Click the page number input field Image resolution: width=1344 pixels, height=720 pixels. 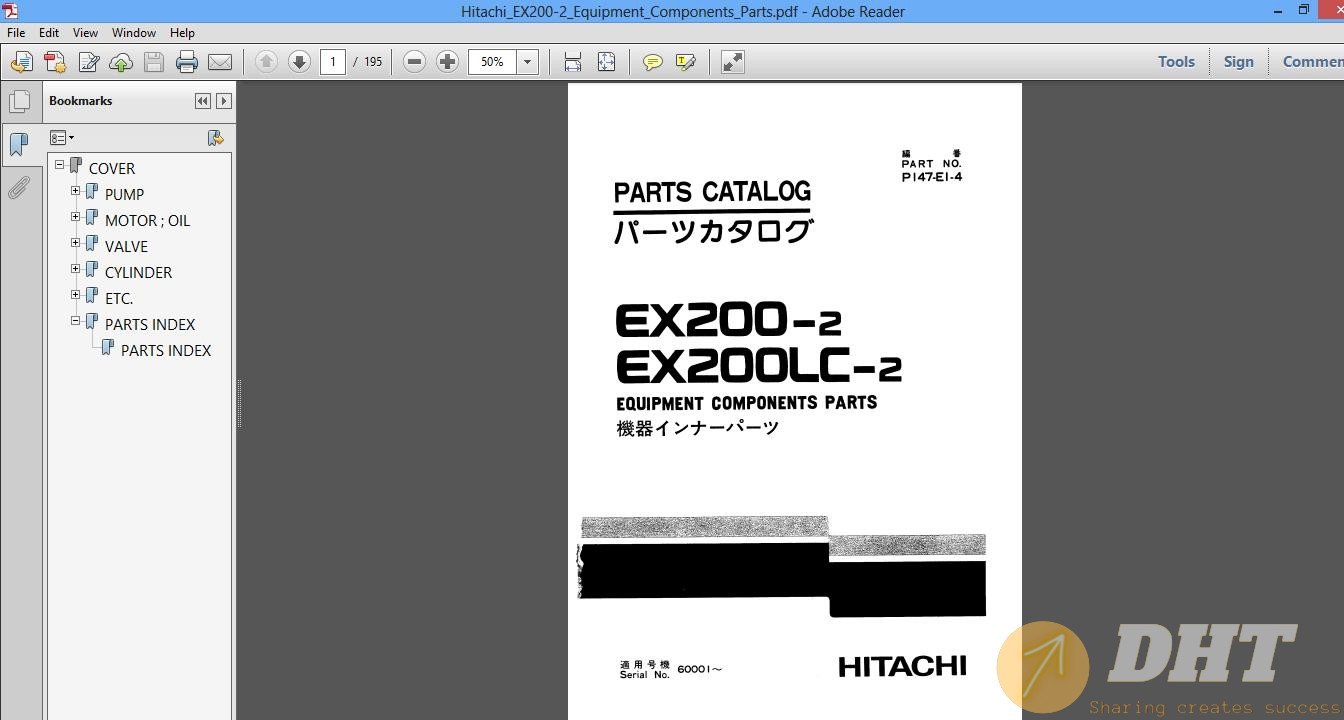(x=333, y=62)
